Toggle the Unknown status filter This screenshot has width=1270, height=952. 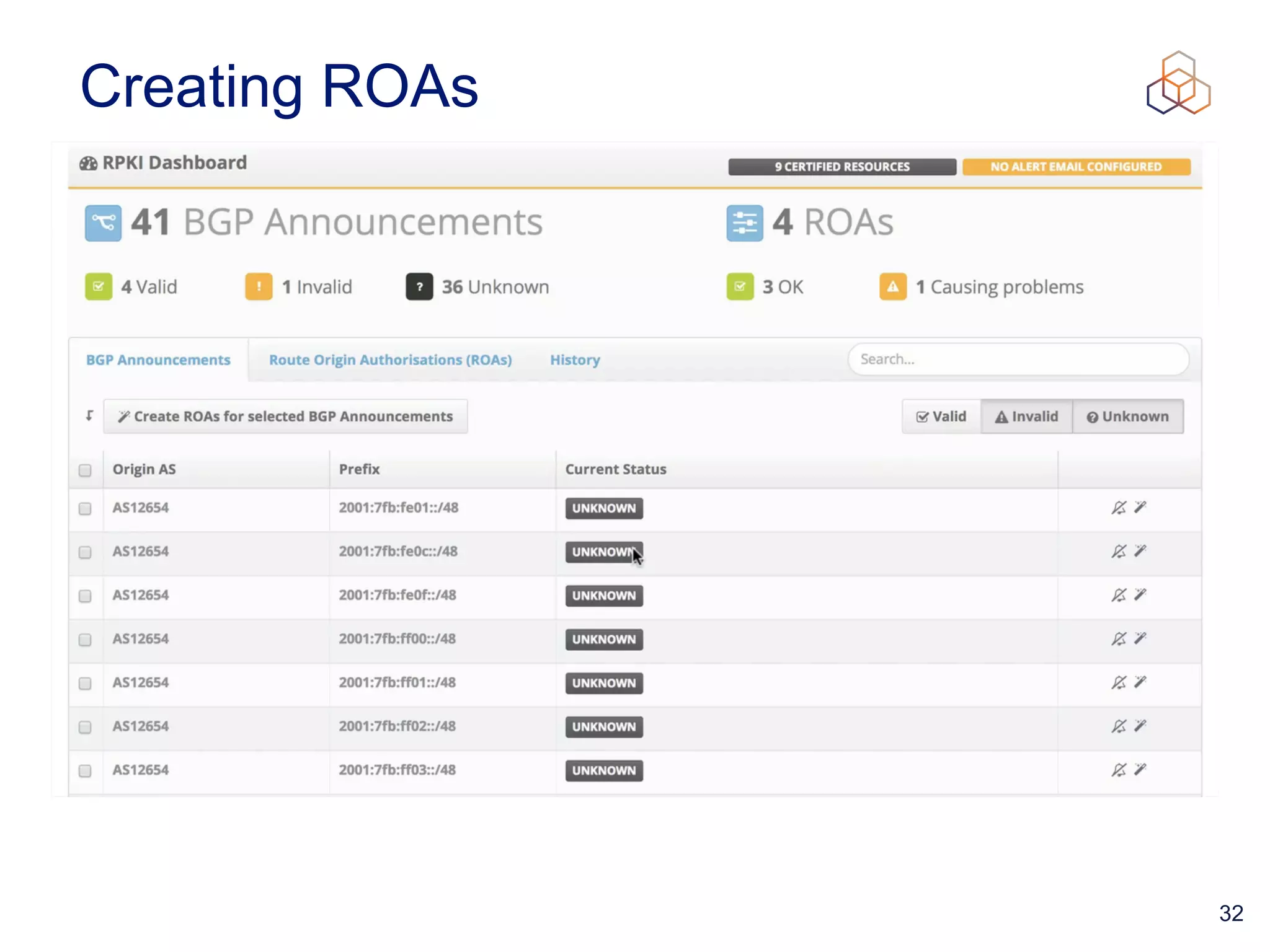coord(1128,416)
